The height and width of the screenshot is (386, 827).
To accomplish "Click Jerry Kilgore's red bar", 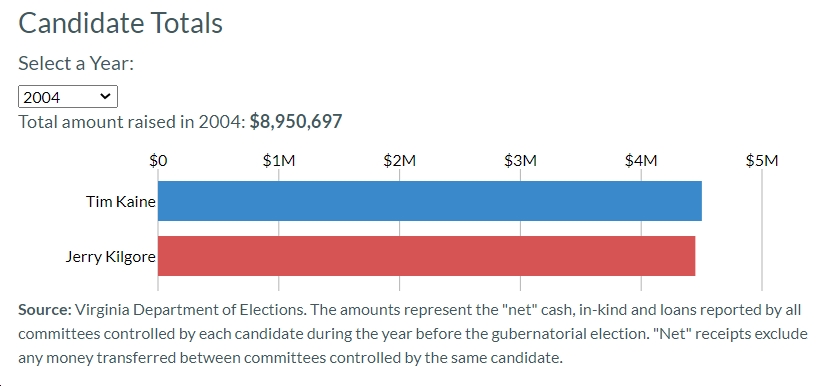I will (427, 256).
